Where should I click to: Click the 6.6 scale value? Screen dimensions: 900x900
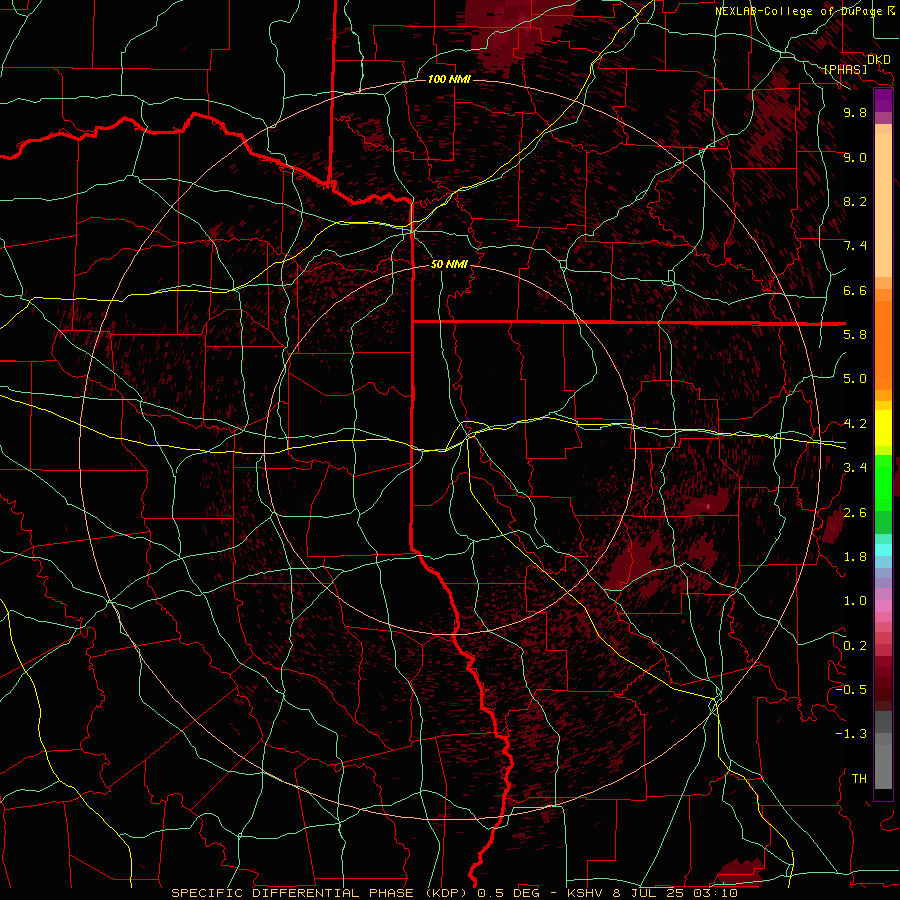(x=855, y=290)
